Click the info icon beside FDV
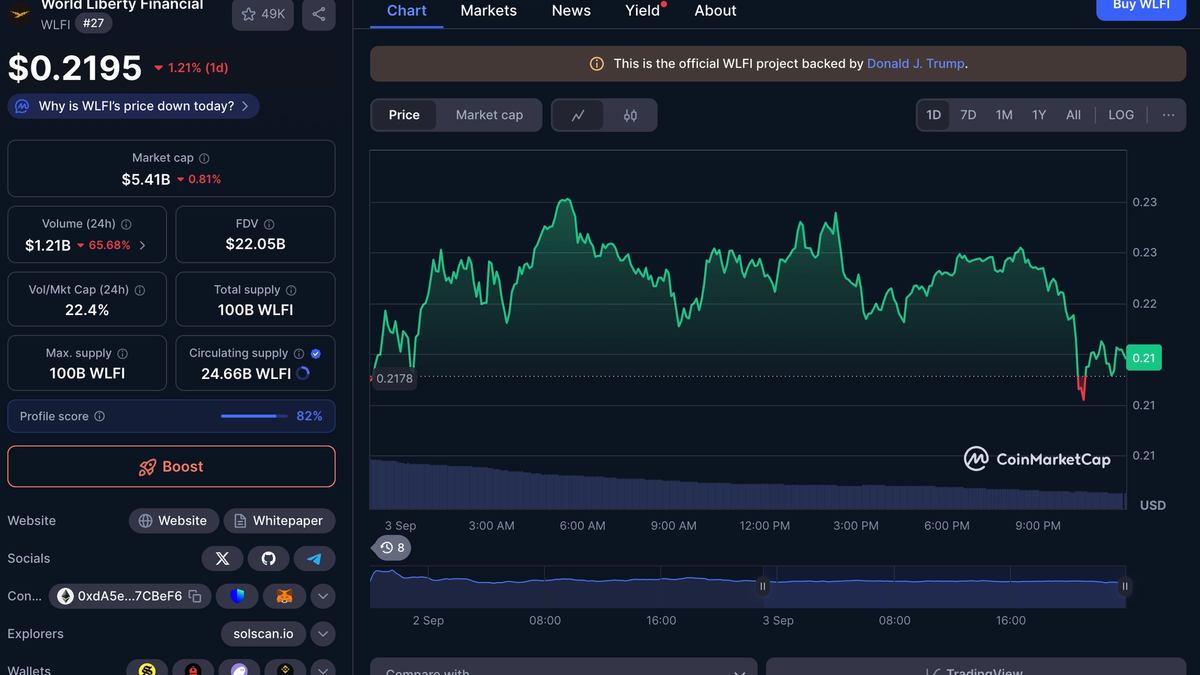This screenshot has height=675, width=1200. coord(269,224)
